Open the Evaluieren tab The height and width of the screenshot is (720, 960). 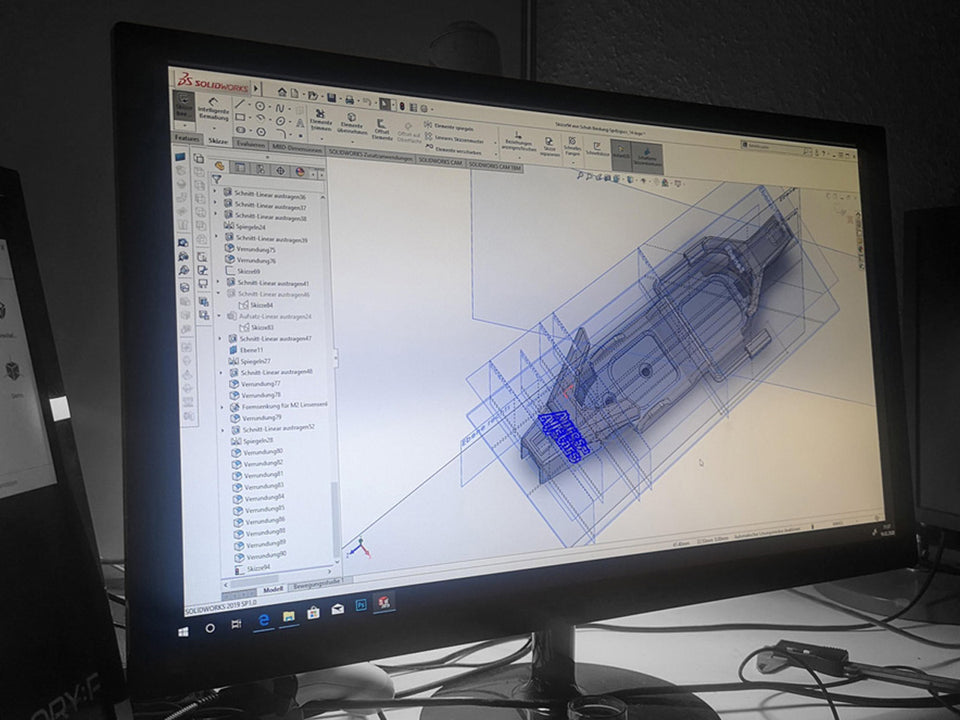(x=251, y=144)
